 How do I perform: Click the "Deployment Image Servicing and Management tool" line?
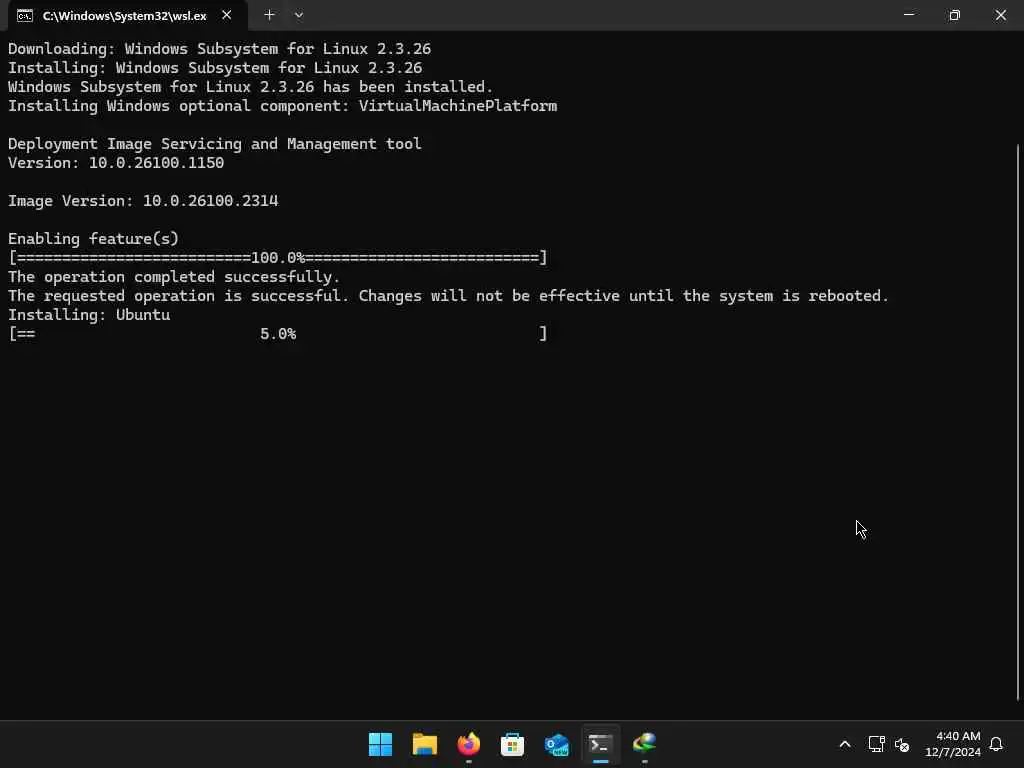pos(214,144)
